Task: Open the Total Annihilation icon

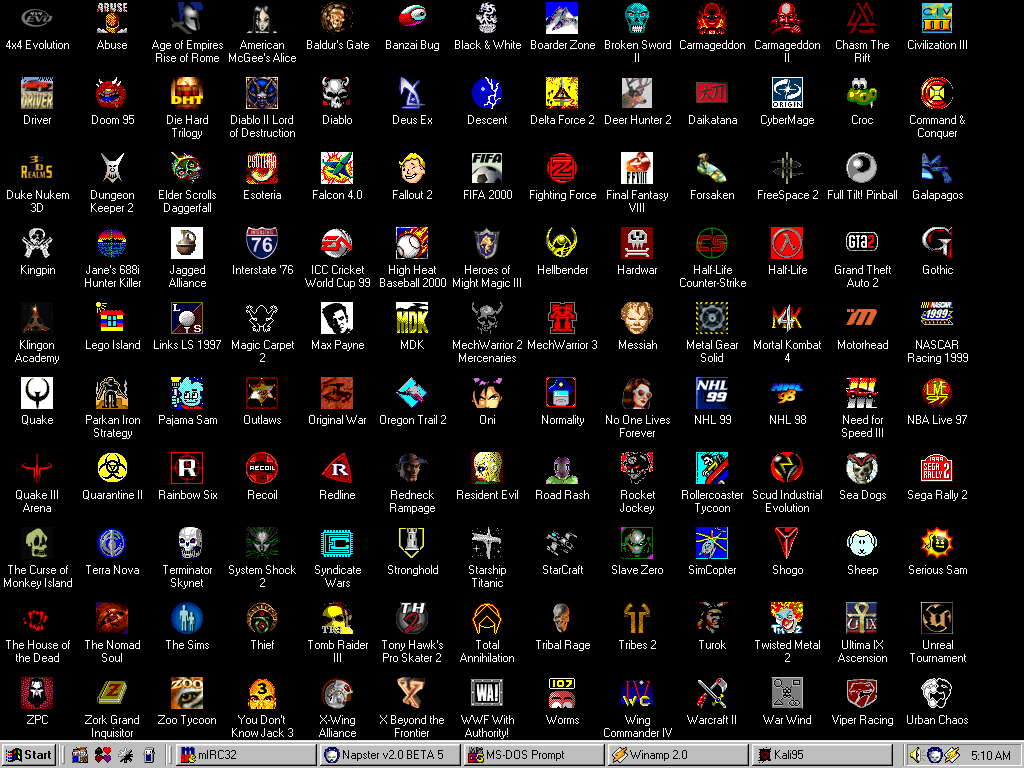Action: [487, 618]
